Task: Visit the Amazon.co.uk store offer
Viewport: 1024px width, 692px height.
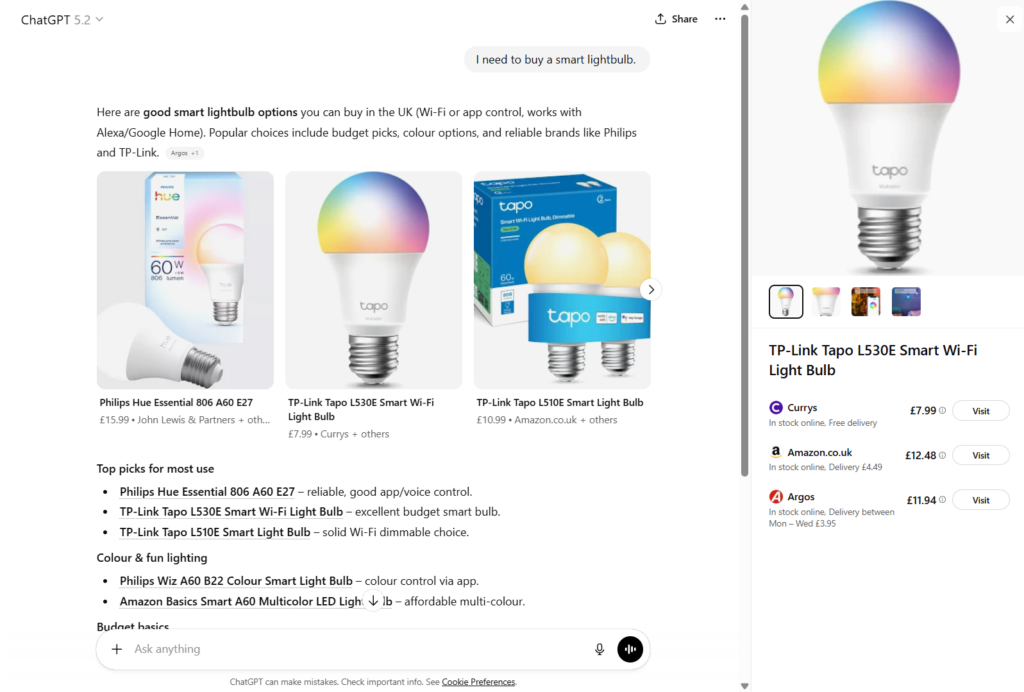Action: click(x=980, y=455)
